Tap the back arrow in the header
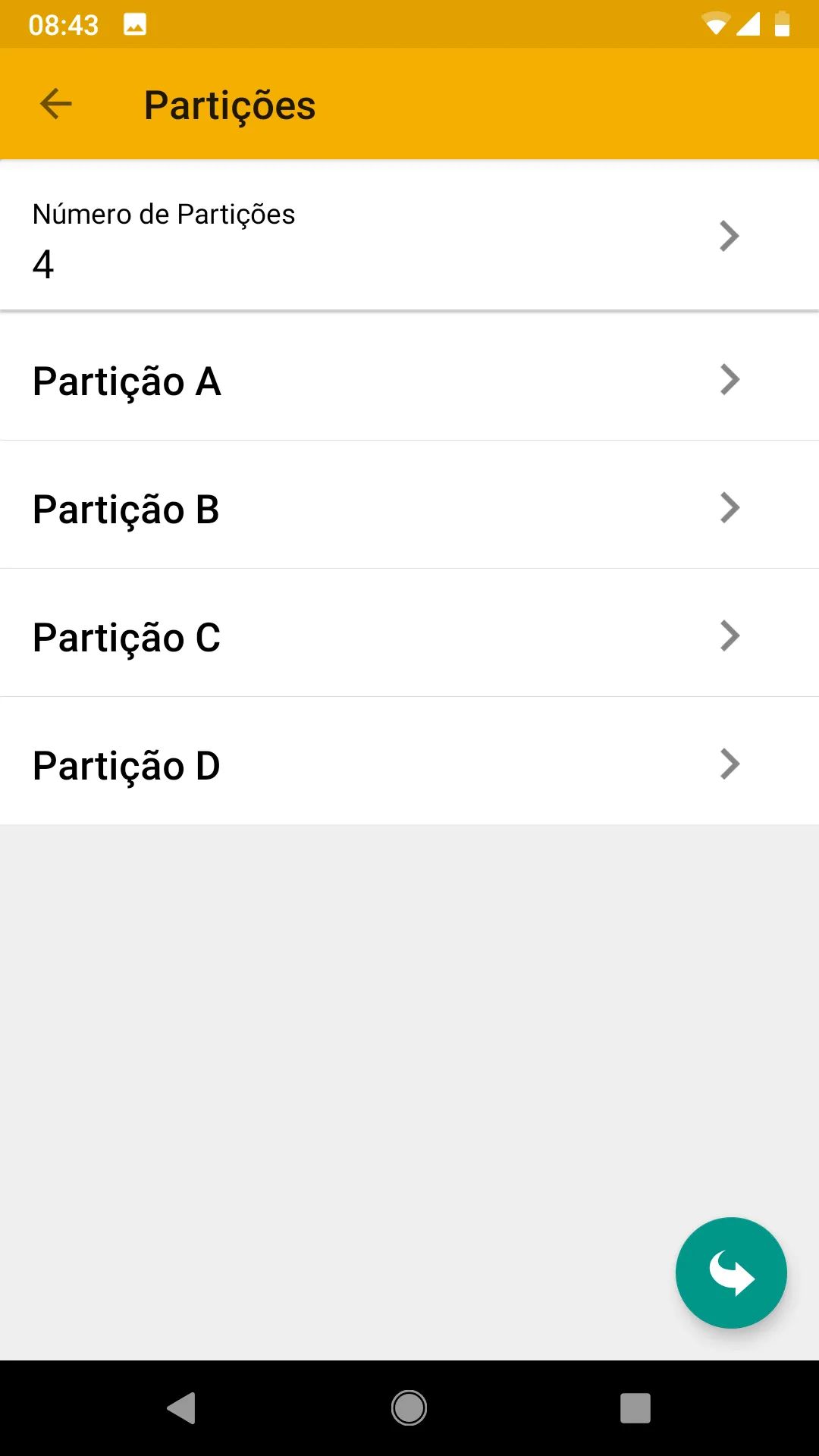The image size is (819, 1456). (55, 104)
